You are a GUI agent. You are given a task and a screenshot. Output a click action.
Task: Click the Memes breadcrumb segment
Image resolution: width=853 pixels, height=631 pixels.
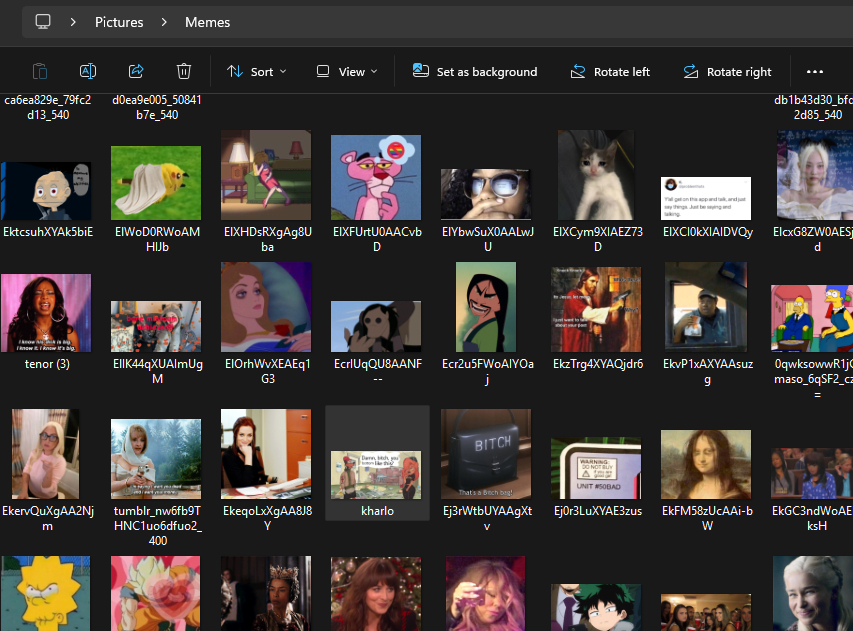pos(207,22)
